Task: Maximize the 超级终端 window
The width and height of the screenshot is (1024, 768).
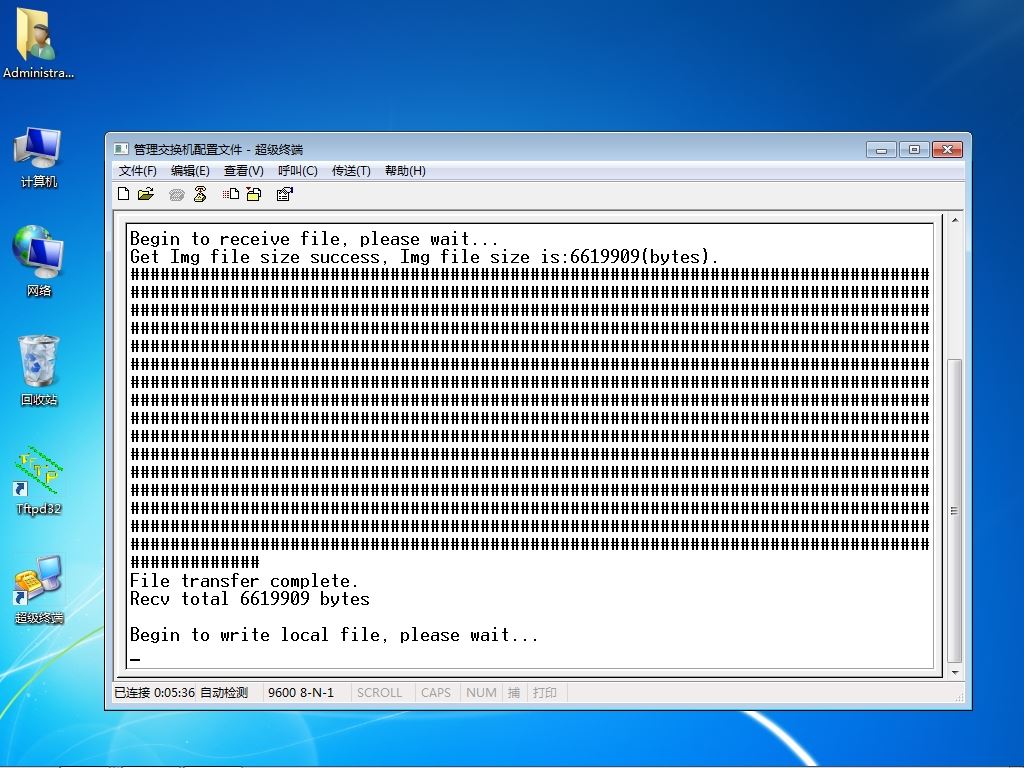Action: (x=914, y=150)
